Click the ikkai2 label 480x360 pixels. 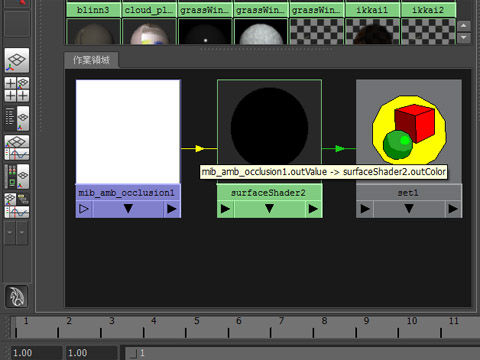click(428, 10)
